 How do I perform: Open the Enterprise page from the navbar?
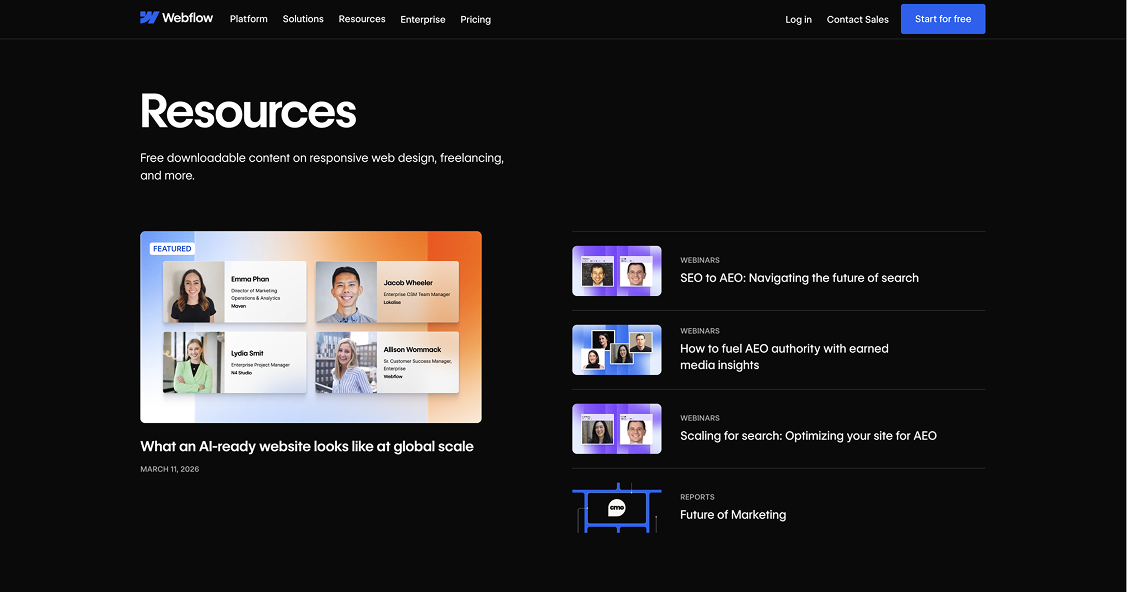coord(423,19)
